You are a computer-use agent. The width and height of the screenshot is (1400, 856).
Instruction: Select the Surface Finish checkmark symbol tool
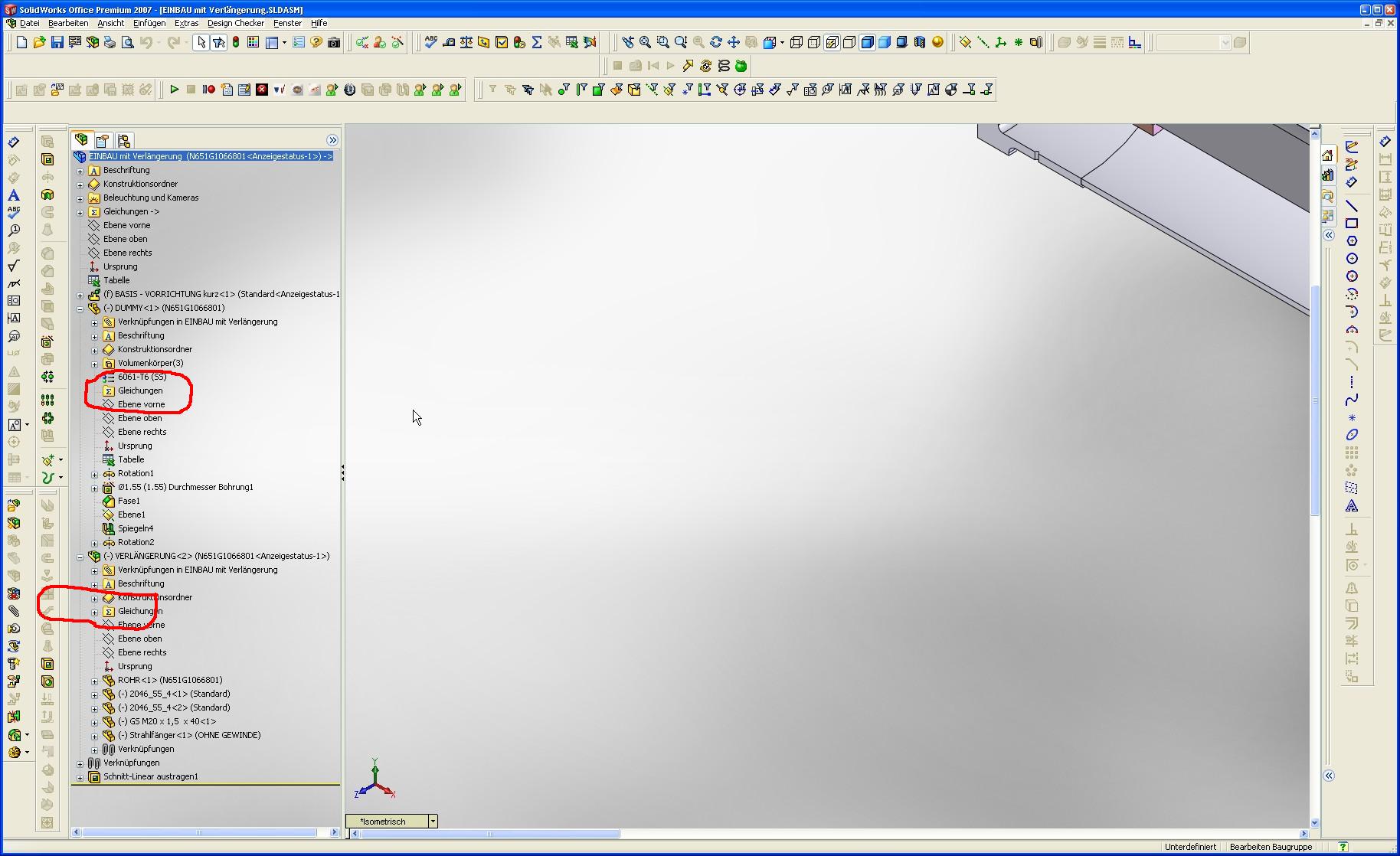[14, 266]
